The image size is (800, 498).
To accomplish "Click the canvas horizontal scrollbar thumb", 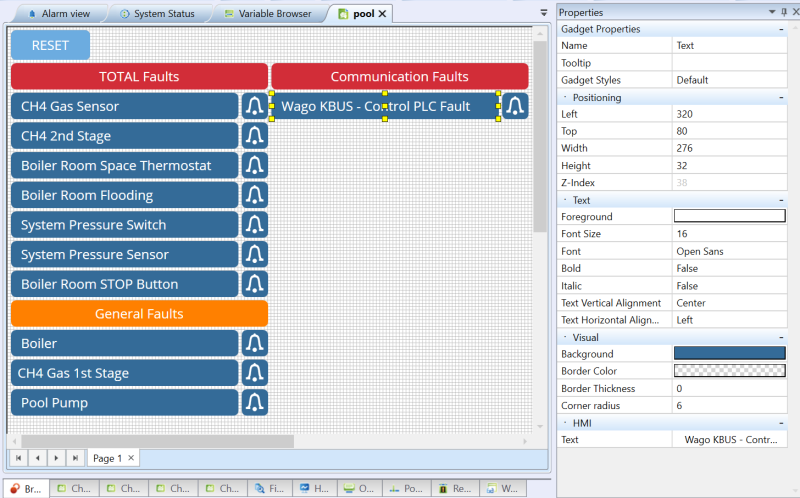I will 157,441.
